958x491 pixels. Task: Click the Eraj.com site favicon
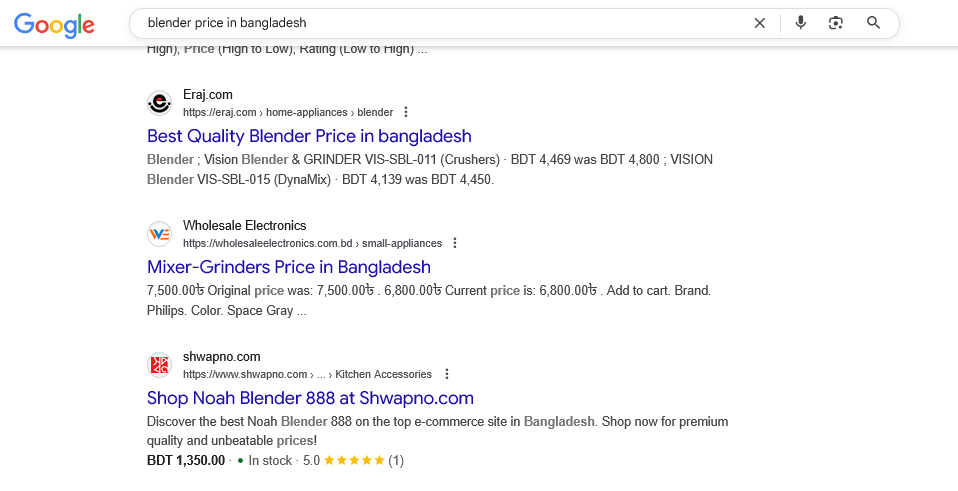click(x=159, y=103)
